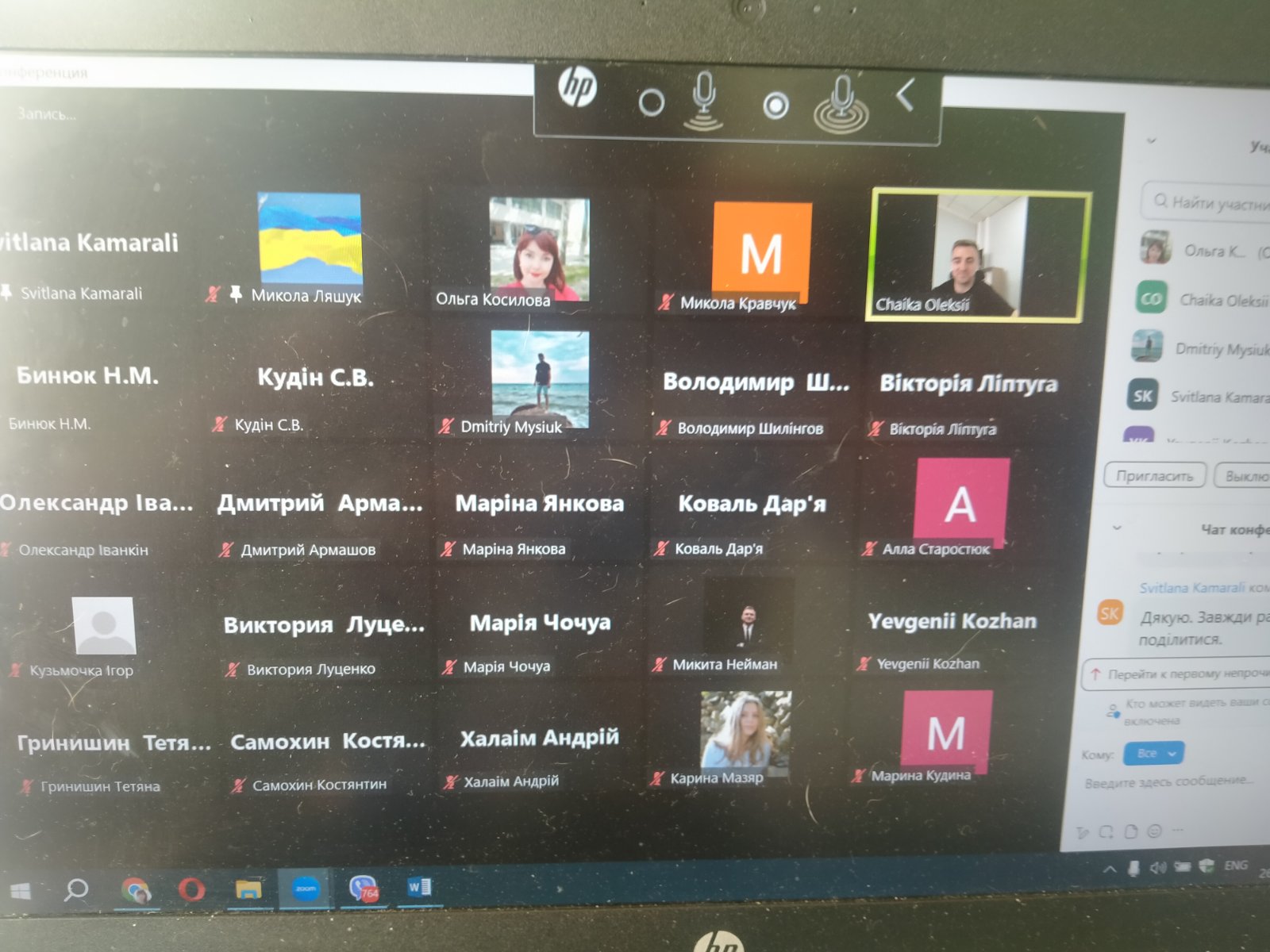This screenshot has width=1270, height=952.
Task: Select 'Дмитрий Армашов' name label
Action: point(308,549)
